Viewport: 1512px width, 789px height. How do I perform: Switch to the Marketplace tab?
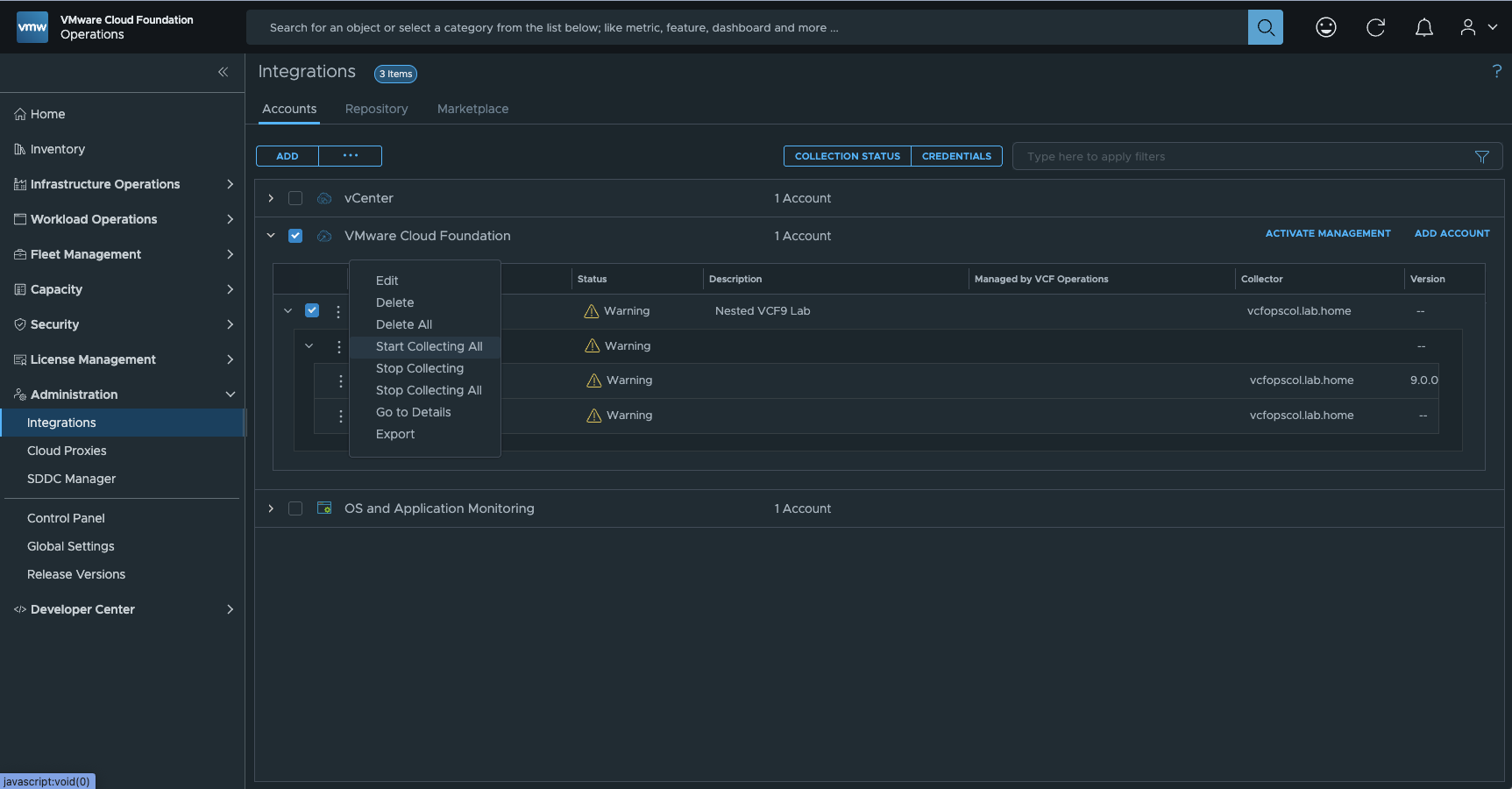(472, 109)
